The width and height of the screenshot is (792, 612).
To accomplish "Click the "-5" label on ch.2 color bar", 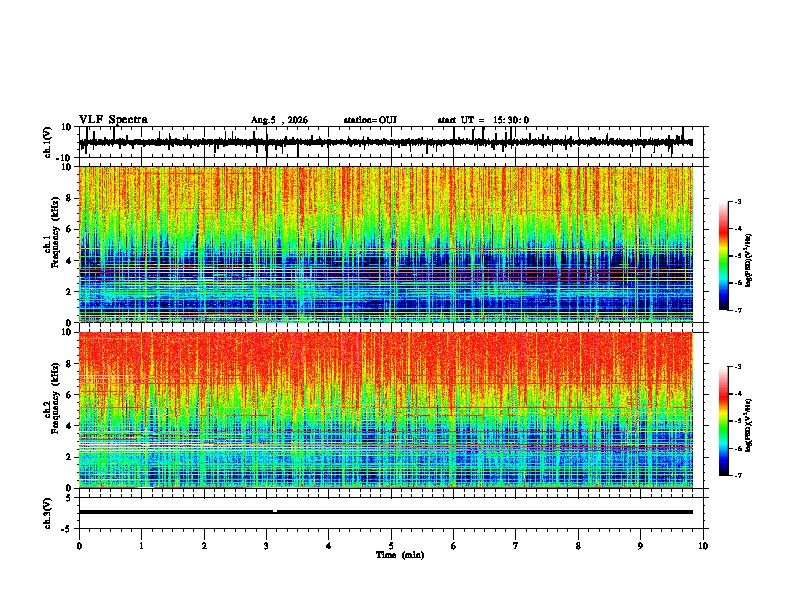I will (x=737, y=421).
